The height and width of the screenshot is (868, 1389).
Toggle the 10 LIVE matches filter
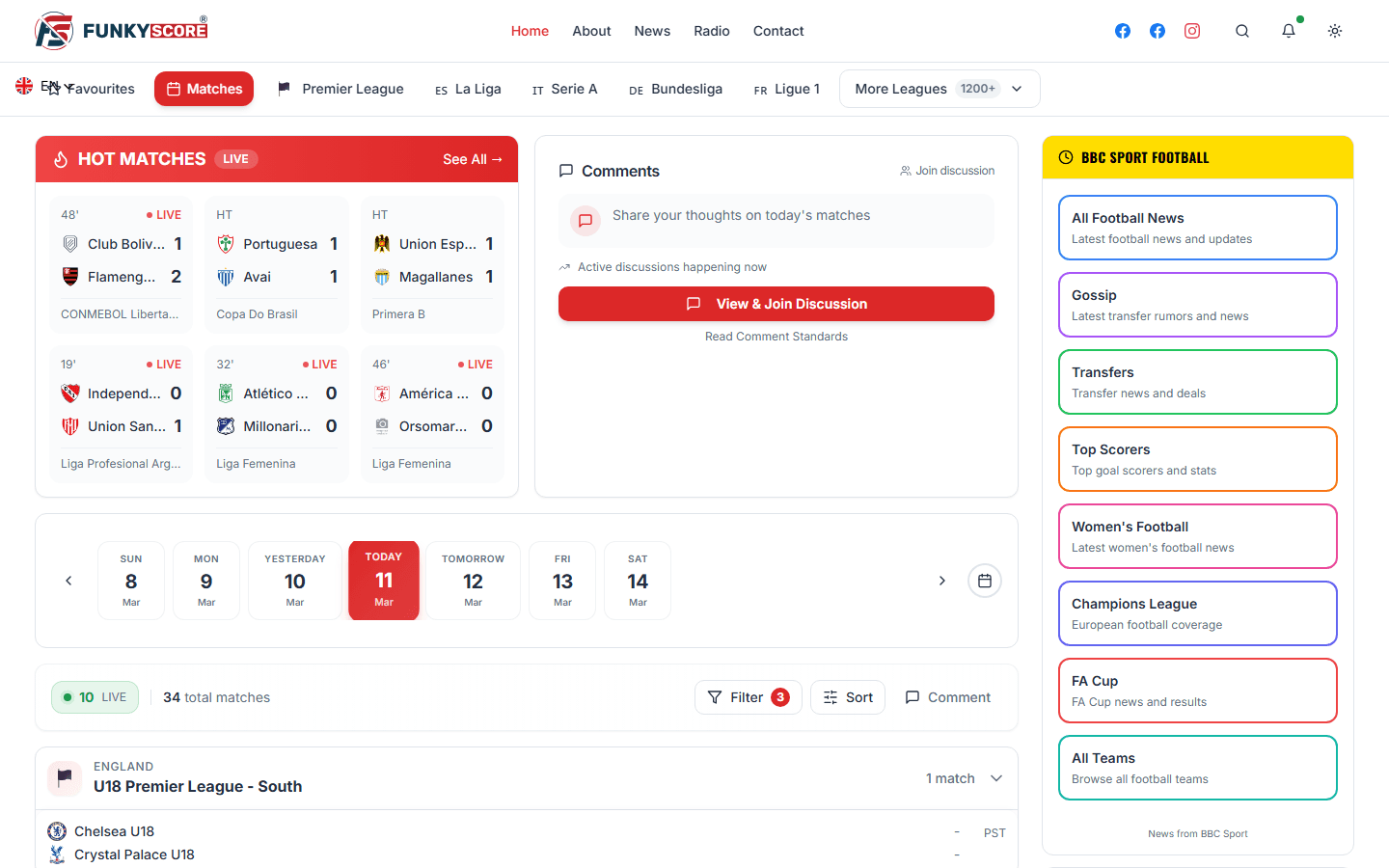point(95,697)
